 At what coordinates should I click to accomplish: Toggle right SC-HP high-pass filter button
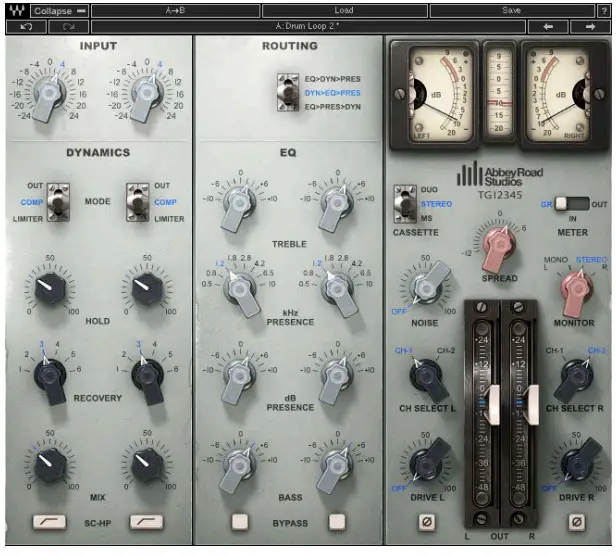(146, 522)
